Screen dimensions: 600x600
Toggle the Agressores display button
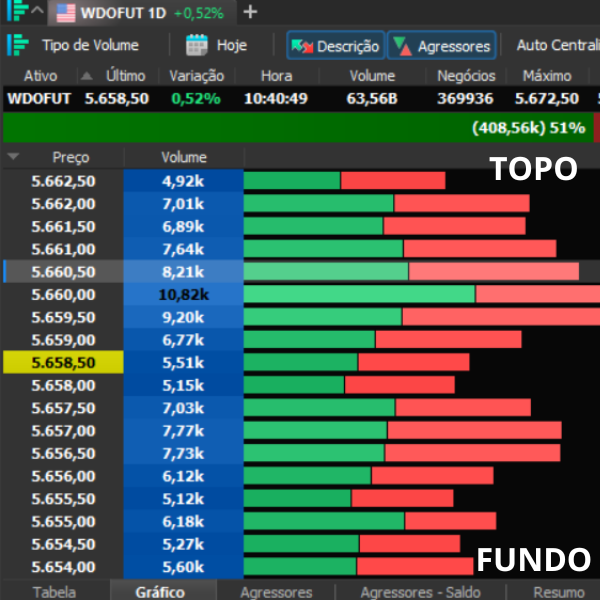(x=442, y=46)
